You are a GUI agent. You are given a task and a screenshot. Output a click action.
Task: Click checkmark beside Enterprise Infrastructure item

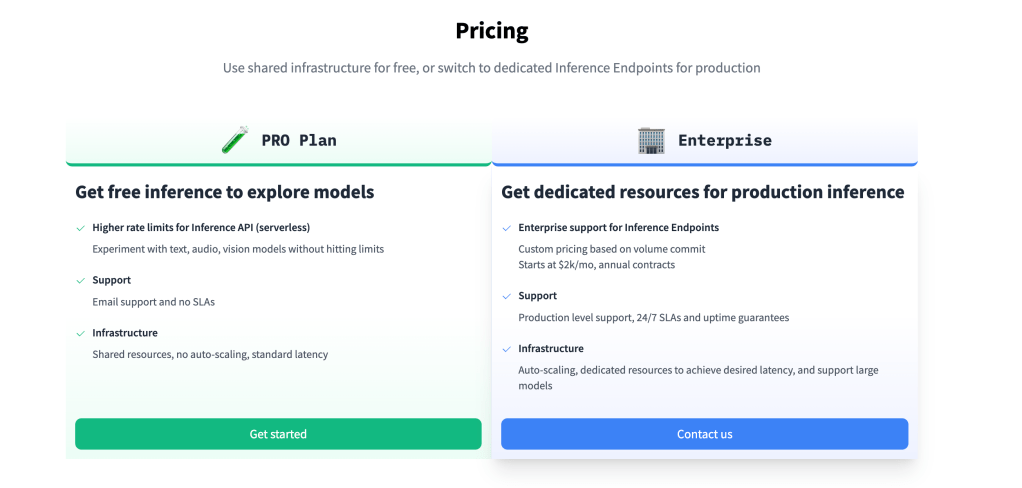point(506,349)
